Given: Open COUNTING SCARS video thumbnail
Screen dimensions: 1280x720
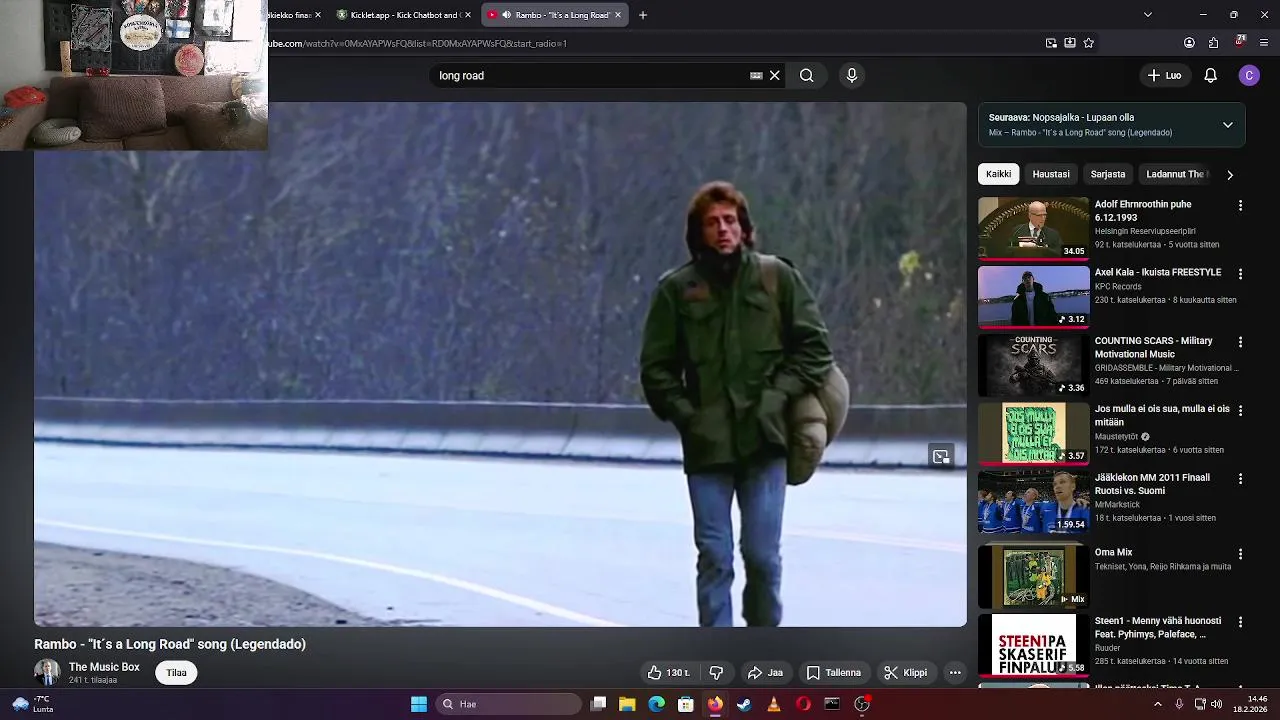Looking at the screenshot, I should (1033, 365).
